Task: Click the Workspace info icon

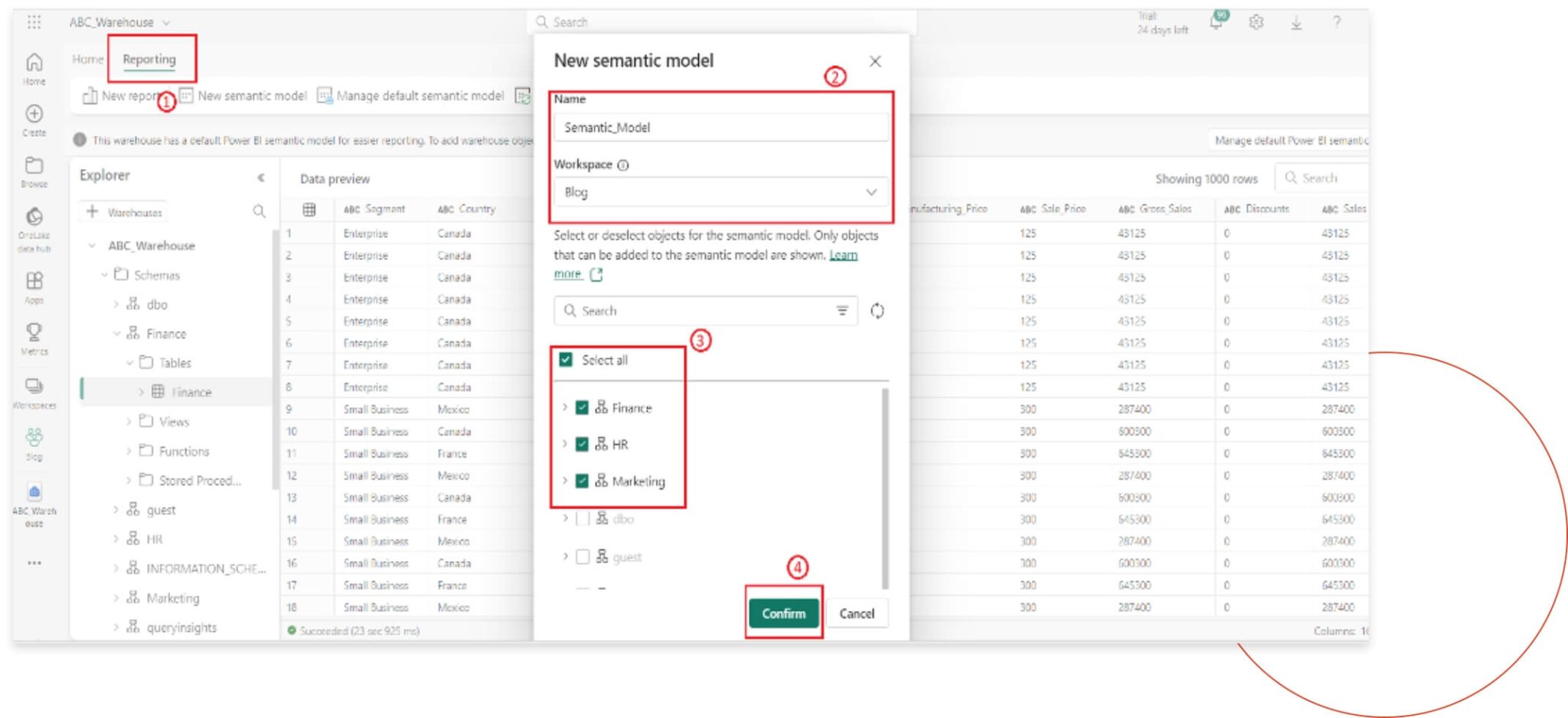Action: pyautogui.click(x=623, y=165)
